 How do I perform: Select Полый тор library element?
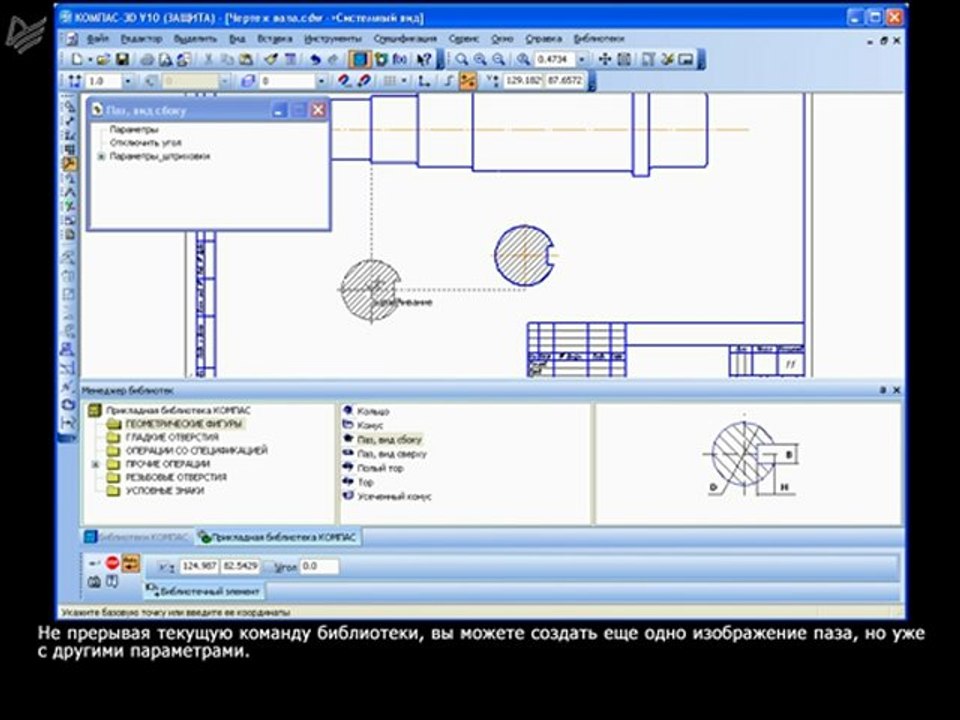pos(380,468)
